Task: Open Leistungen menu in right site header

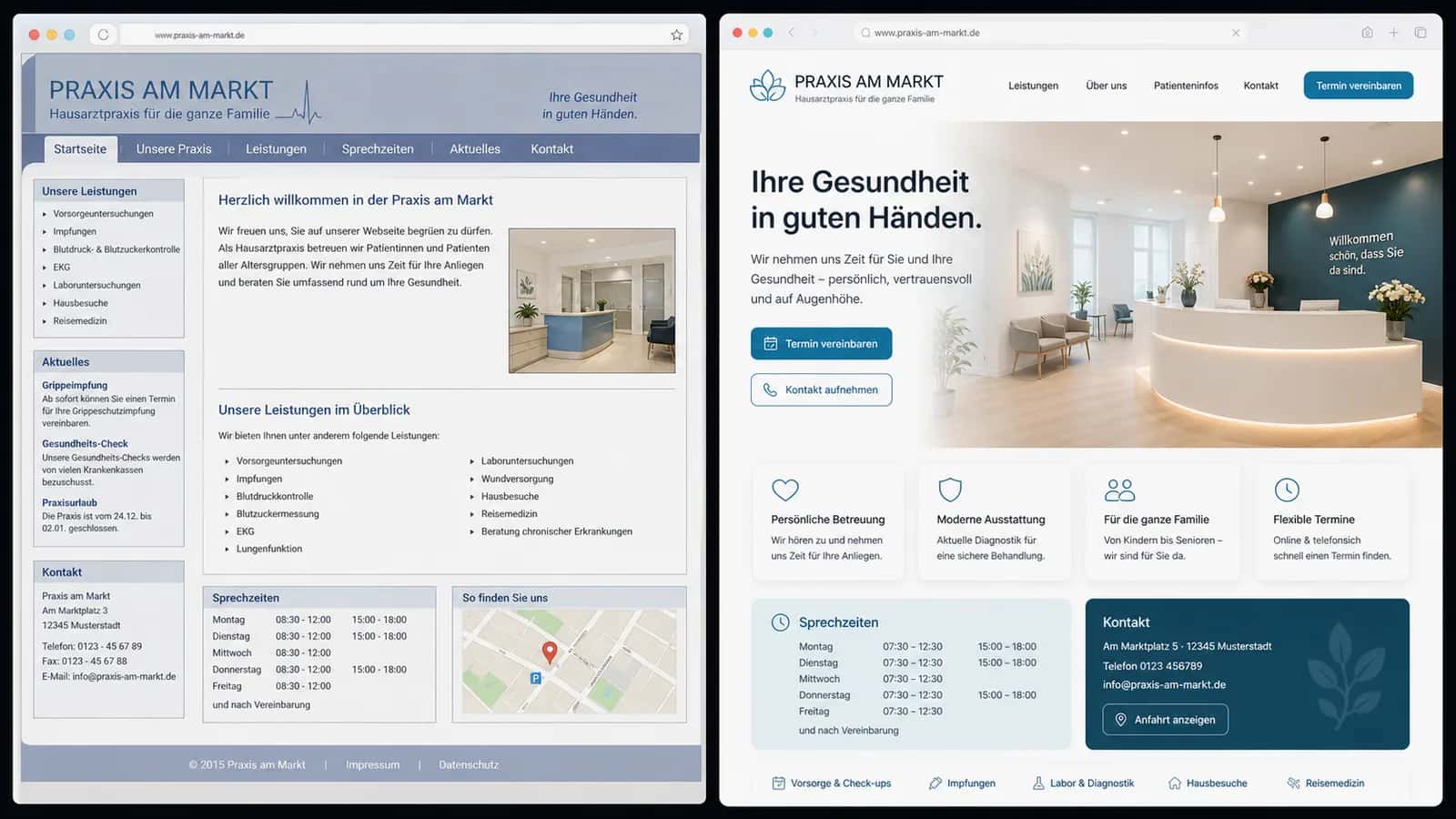Action: coord(1033,86)
